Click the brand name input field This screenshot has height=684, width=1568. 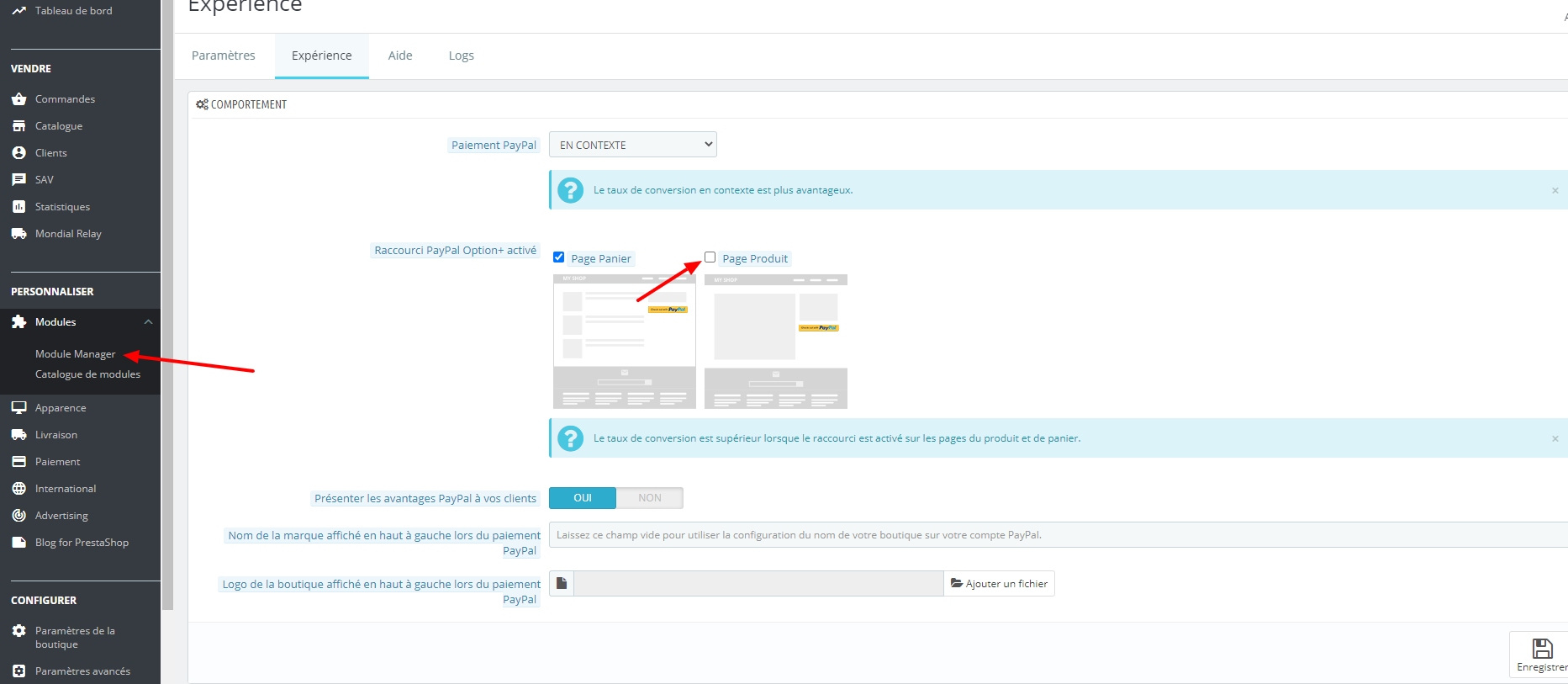(1059, 535)
